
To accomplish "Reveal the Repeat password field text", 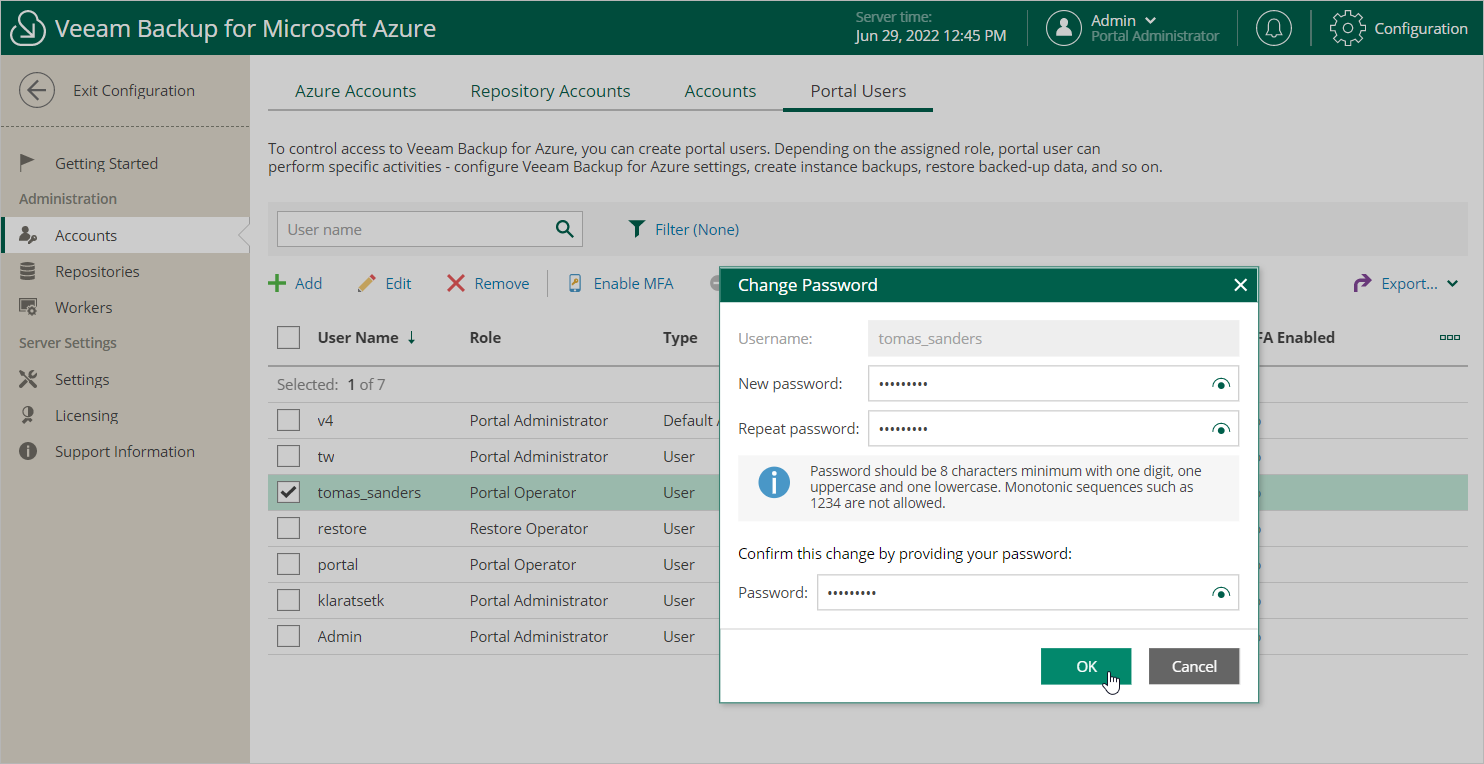I will click(x=1220, y=429).
